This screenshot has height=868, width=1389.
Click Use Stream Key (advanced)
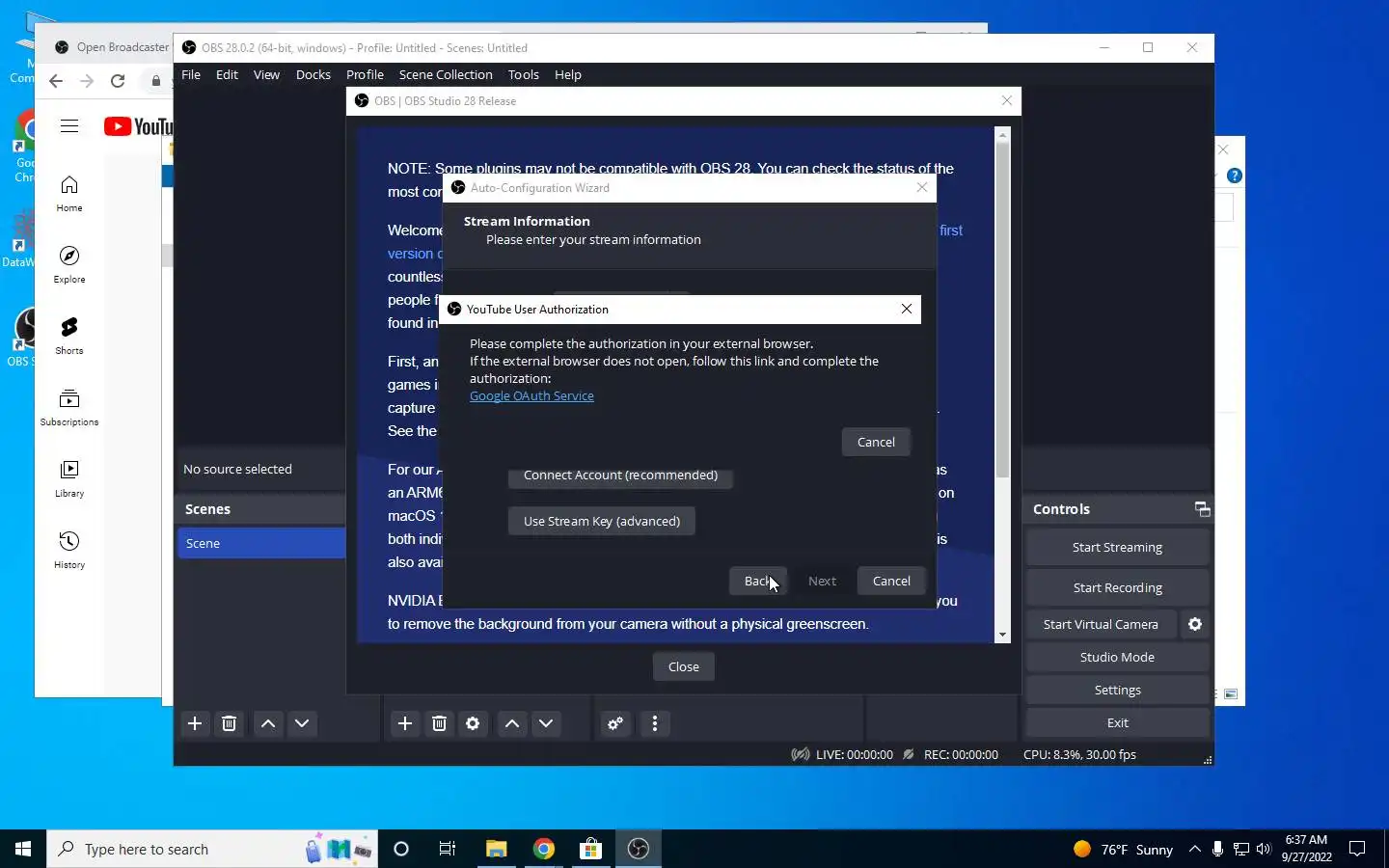pyautogui.click(x=602, y=521)
